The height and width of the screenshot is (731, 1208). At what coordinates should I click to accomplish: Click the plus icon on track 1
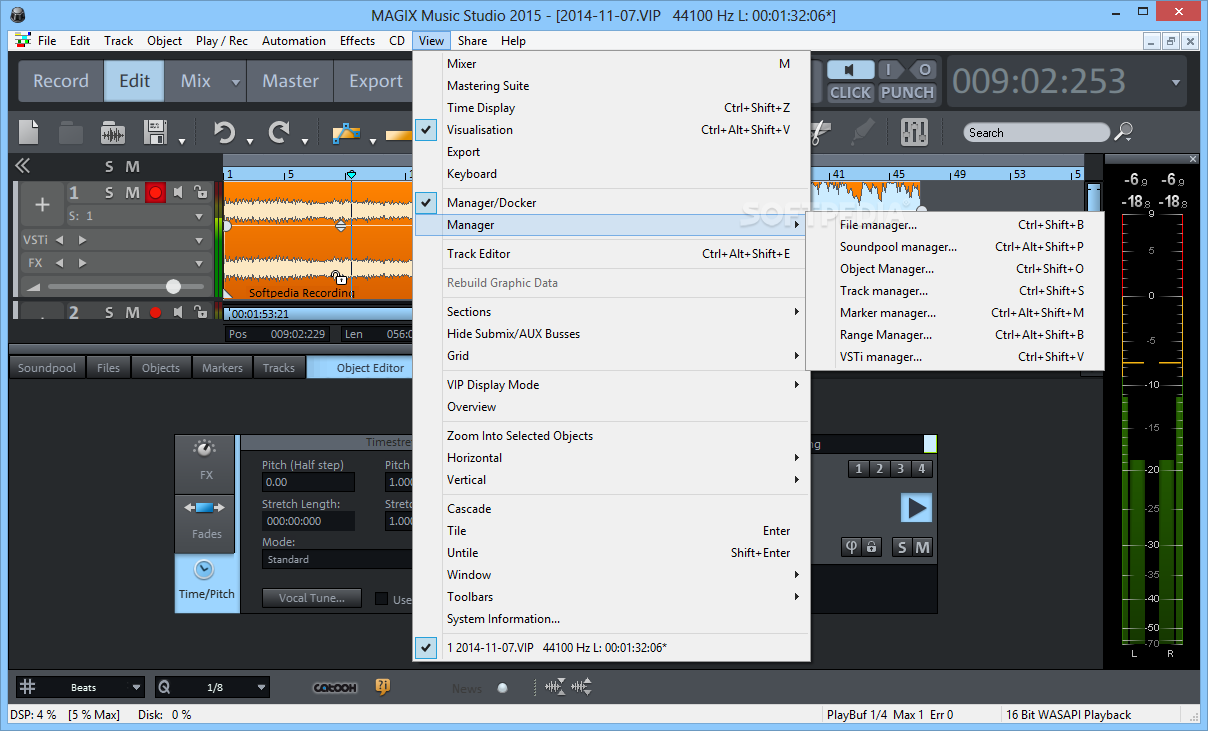click(x=42, y=205)
